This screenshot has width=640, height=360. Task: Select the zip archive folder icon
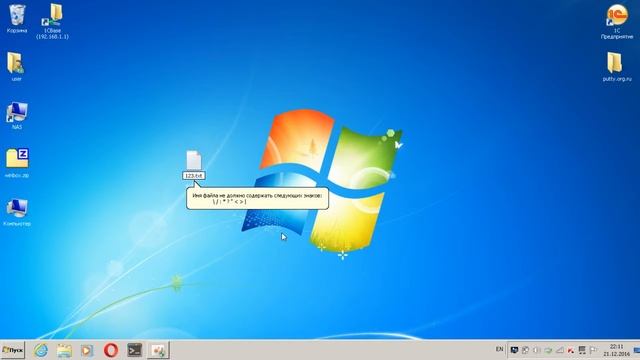tap(17, 163)
